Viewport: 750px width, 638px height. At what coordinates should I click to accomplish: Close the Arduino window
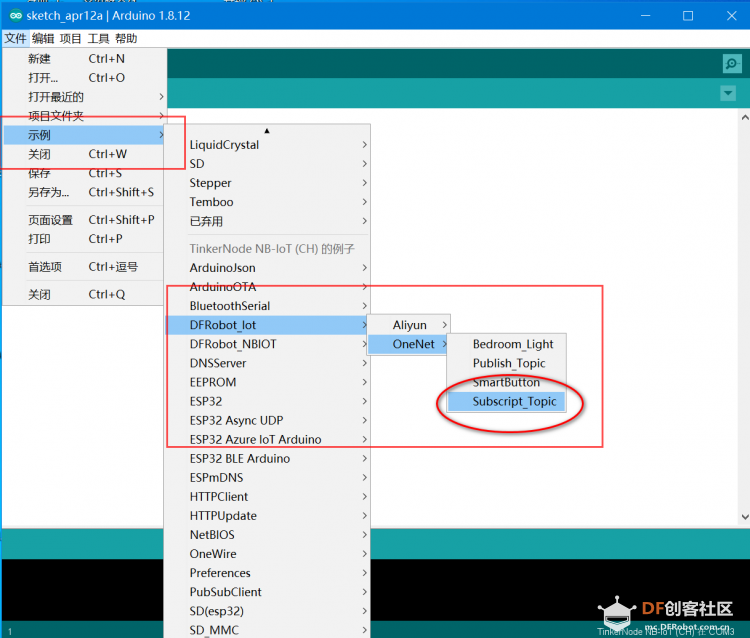[x=731, y=16]
